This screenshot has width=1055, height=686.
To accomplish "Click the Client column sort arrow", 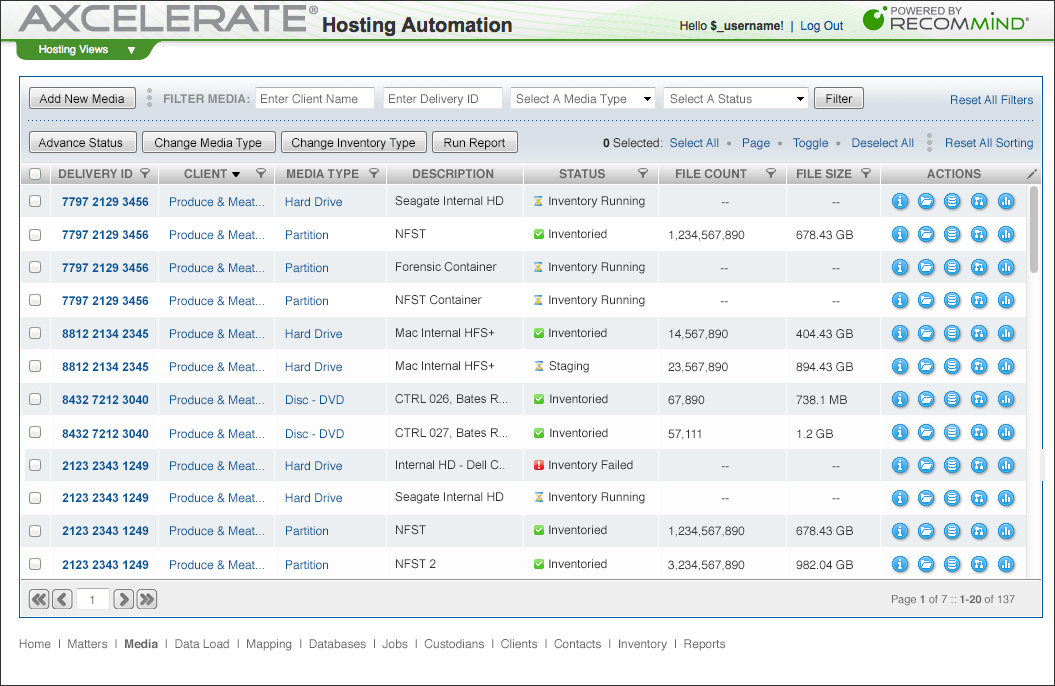I will pyautogui.click(x=236, y=175).
